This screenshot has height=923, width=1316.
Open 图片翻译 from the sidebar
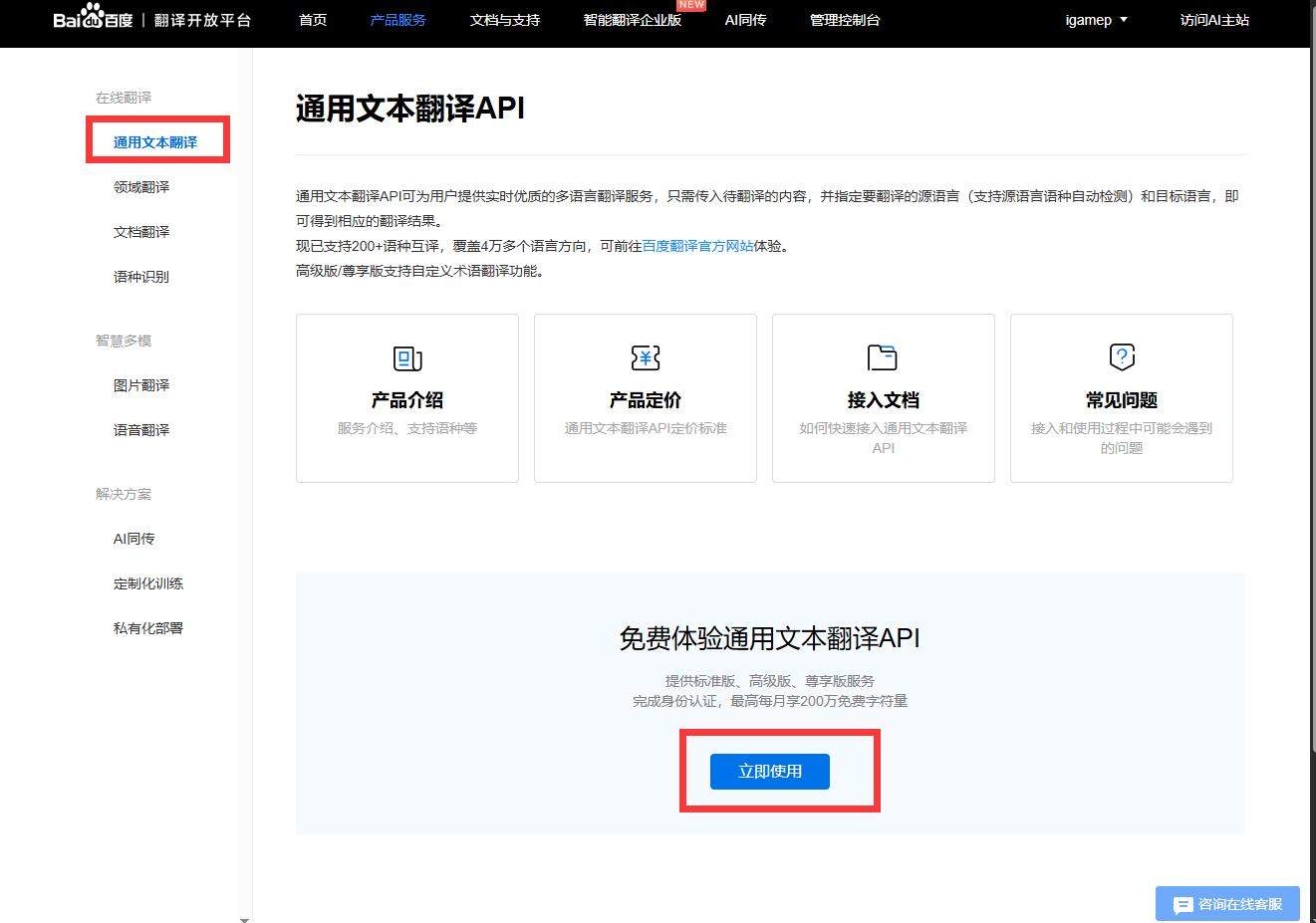141,385
